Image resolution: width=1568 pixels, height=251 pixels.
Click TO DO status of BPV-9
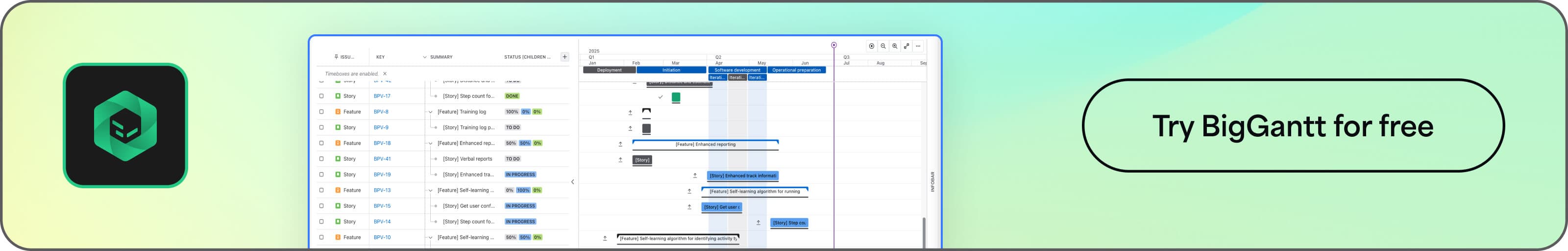pos(513,127)
